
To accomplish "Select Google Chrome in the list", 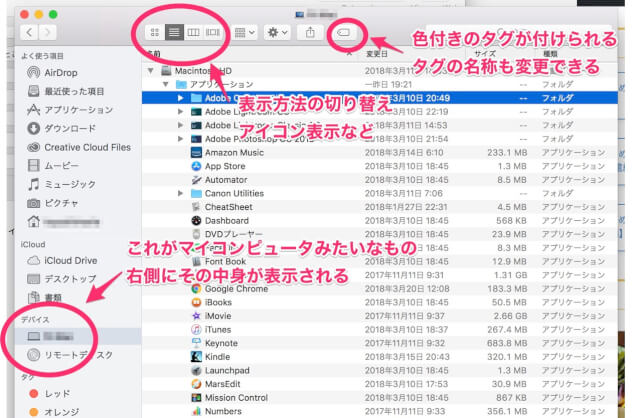I will (236, 289).
